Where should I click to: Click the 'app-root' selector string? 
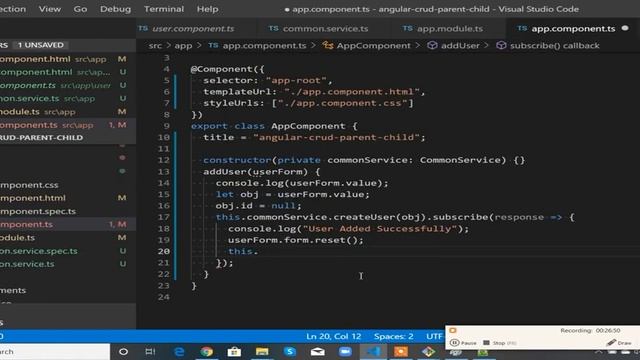point(296,80)
